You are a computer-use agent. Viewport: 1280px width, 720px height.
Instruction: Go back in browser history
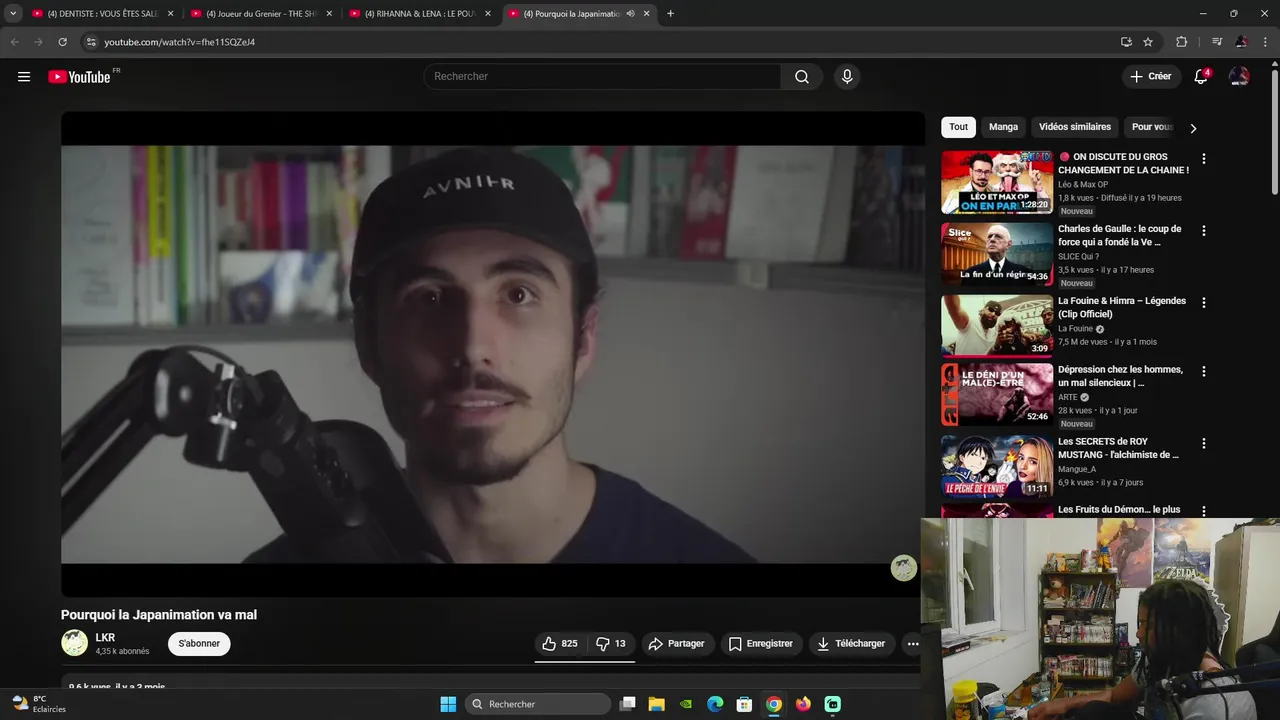[x=14, y=42]
